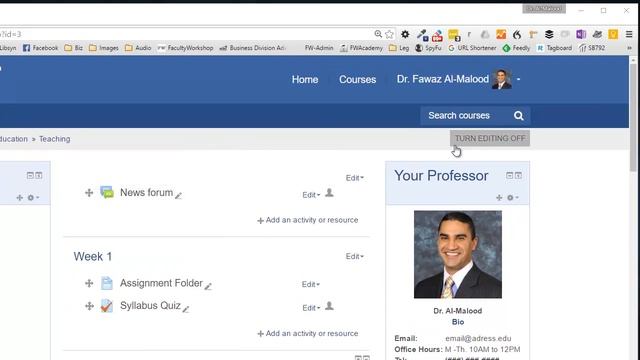Open the News forum Edit dropdown
The width and height of the screenshot is (640, 360).
311,195
